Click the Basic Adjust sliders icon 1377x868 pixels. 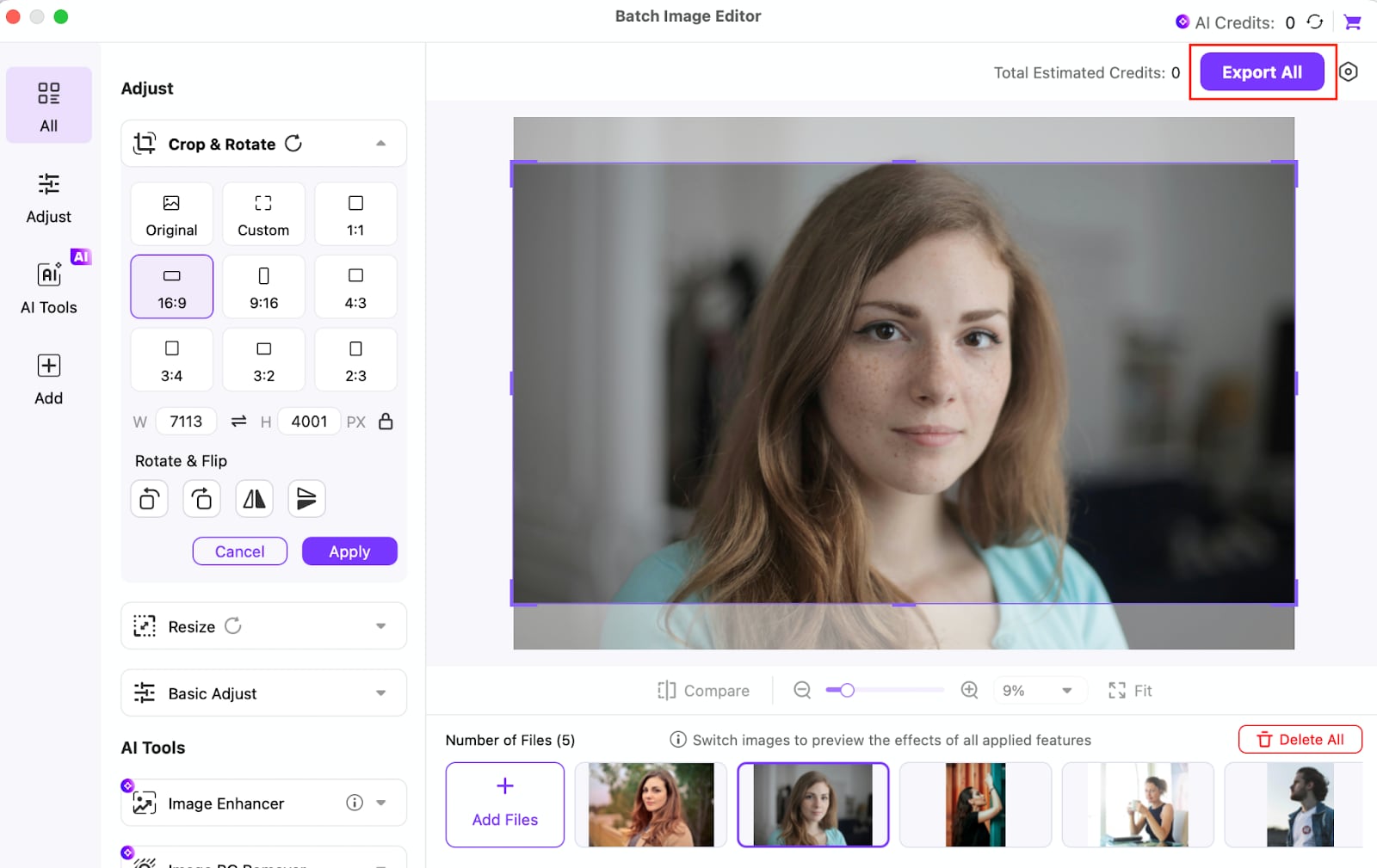coord(145,693)
